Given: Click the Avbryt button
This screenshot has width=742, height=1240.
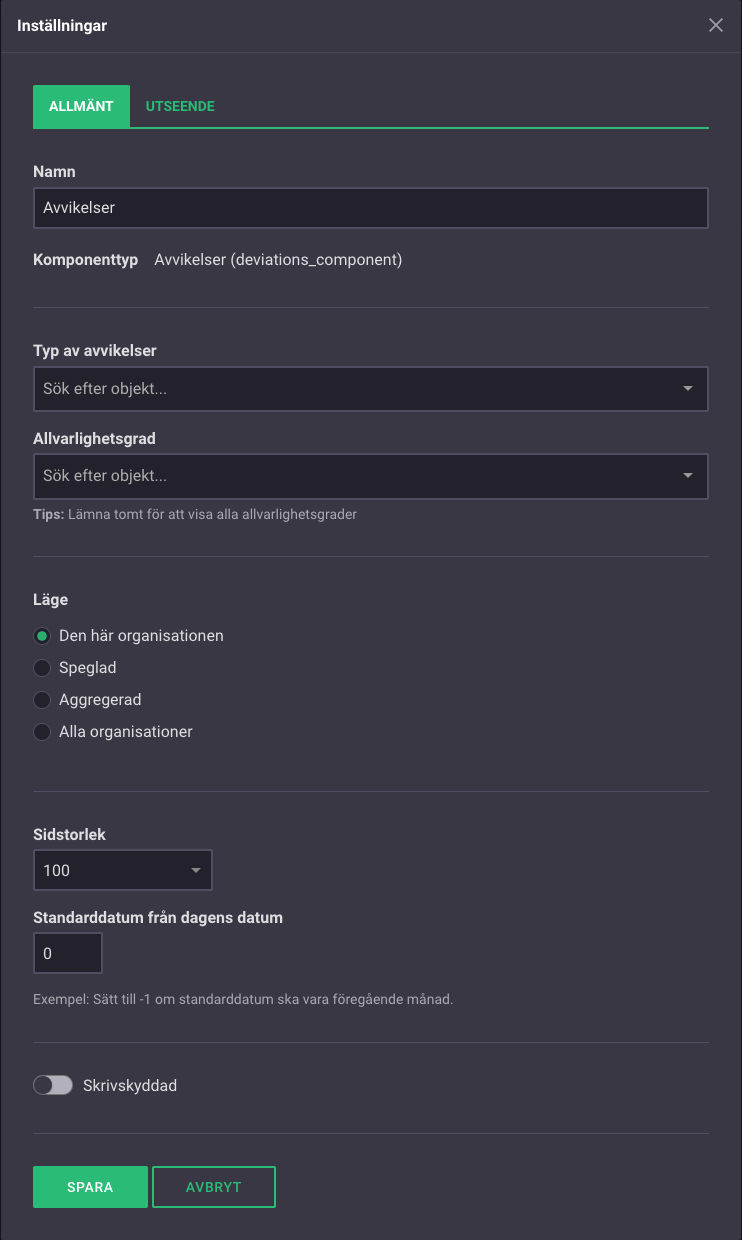Looking at the screenshot, I should coord(214,1188).
